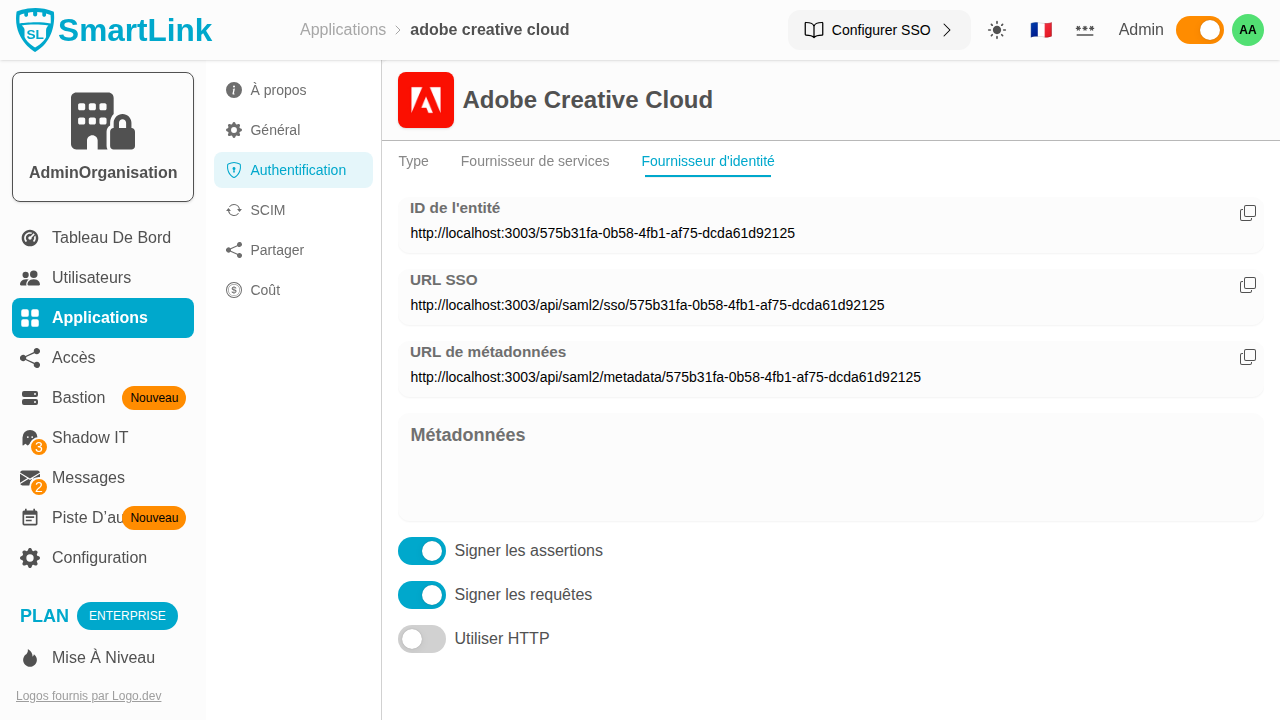This screenshot has width=1280, height=720.
Task: Click the AA user avatar
Action: [1247, 30]
